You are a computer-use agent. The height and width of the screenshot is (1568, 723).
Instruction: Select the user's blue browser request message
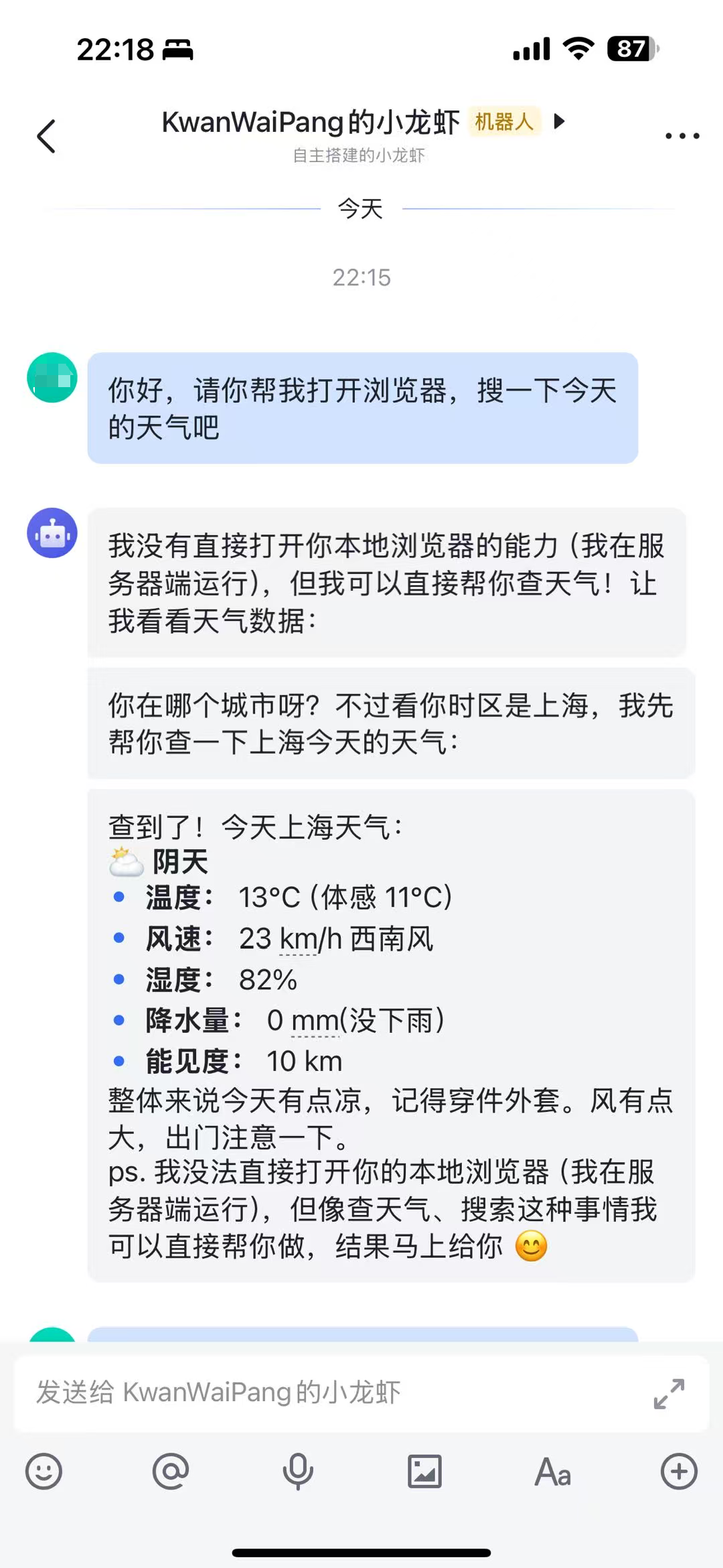coord(362,408)
